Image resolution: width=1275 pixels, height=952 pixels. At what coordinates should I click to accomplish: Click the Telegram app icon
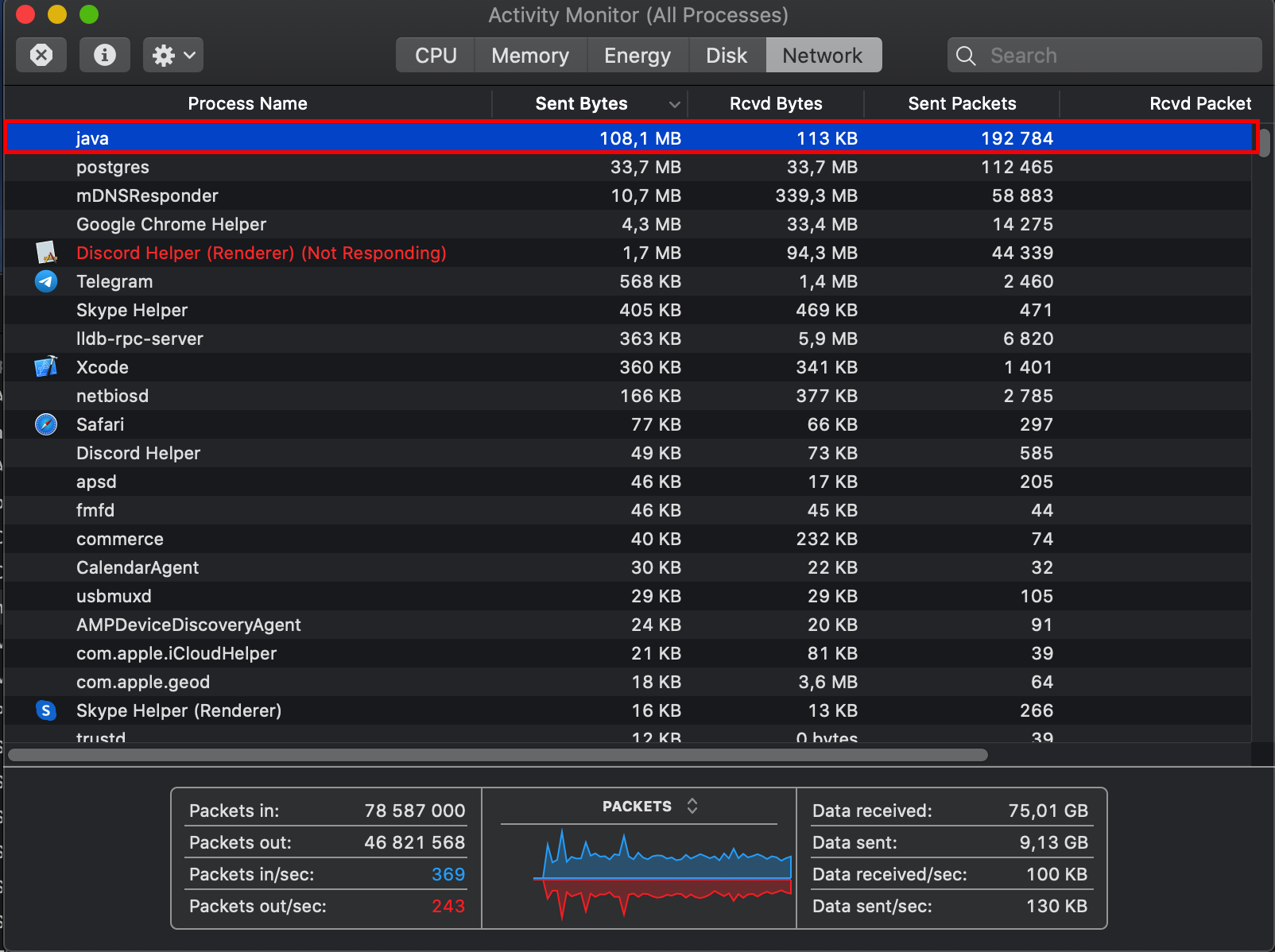coord(46,281)
